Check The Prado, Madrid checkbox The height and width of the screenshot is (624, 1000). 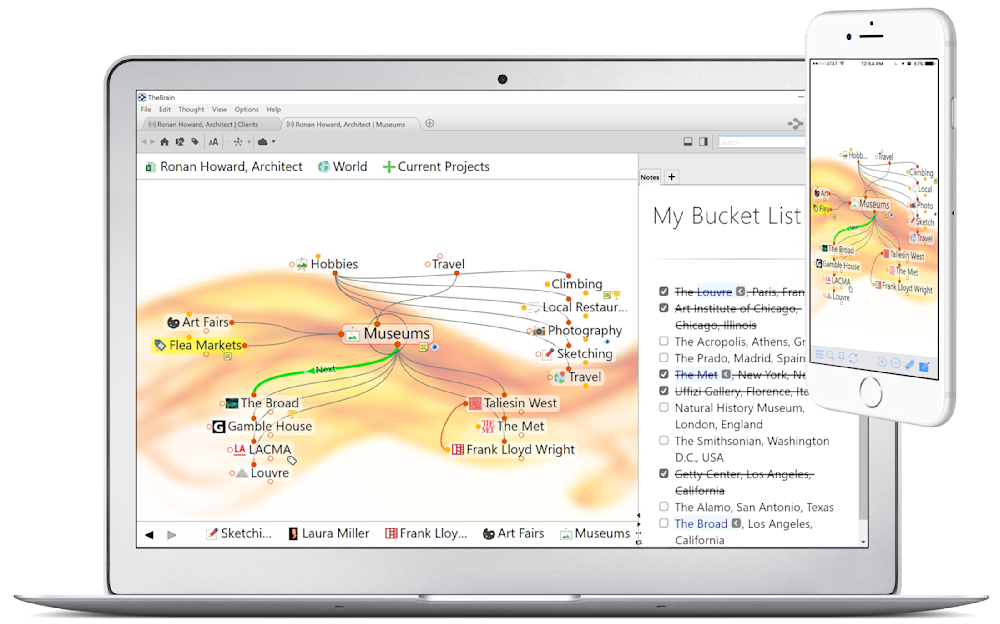click(664, 358)
